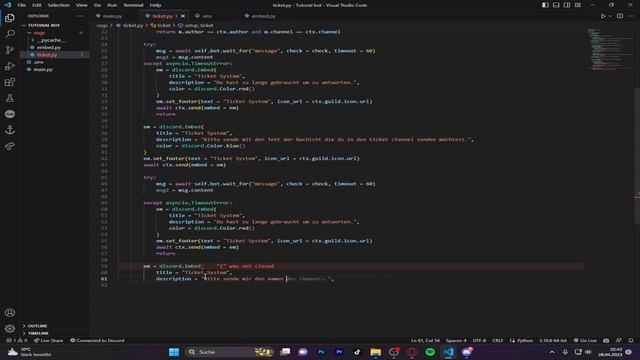Close the ticket.py editor tab
640x360 pixels.
pos(183,16)
